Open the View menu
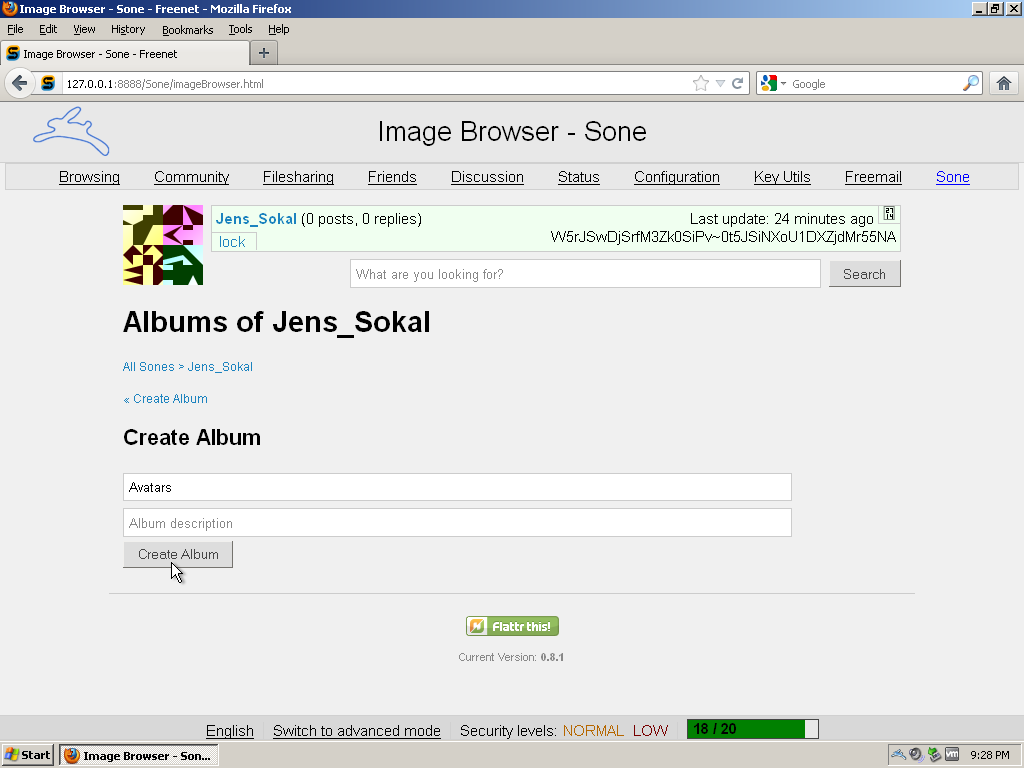This screenshot has height=768, width=1024. click(x=84, y=29)
